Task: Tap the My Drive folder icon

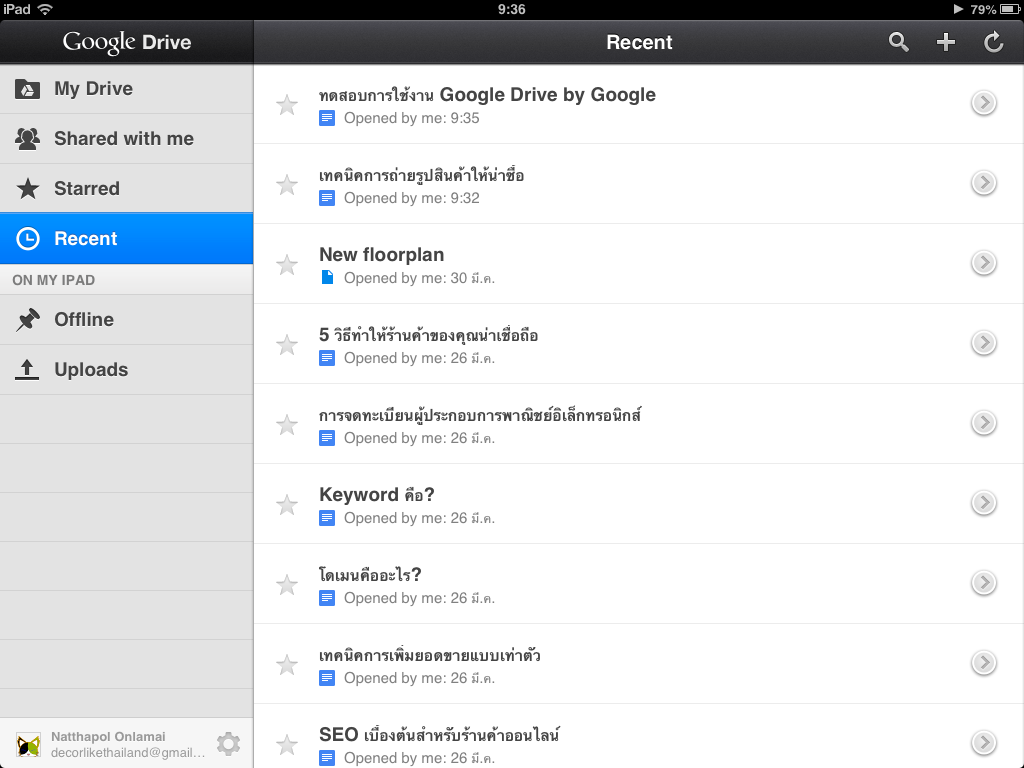Action: pos(27,89)
